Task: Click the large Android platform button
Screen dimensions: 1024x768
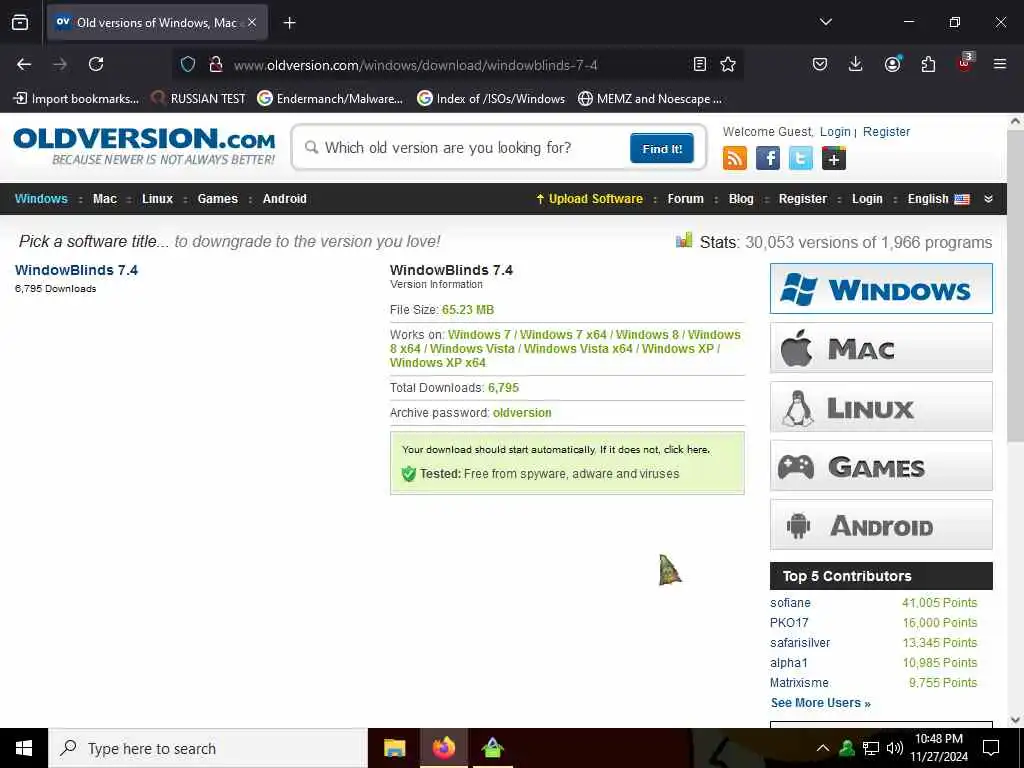Action: point(881,524)
